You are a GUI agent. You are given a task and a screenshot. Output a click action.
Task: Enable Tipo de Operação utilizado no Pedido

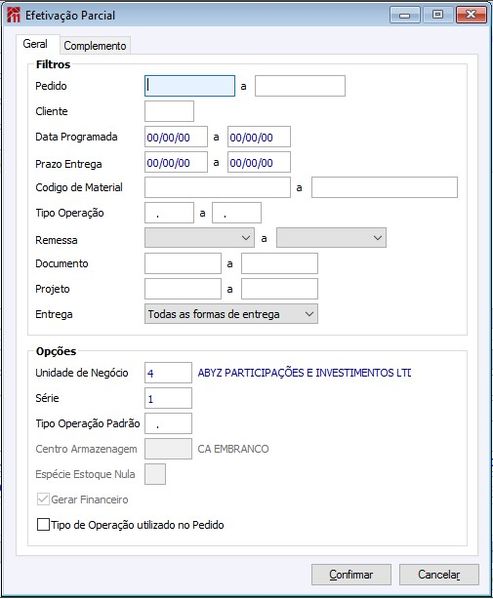43,525
